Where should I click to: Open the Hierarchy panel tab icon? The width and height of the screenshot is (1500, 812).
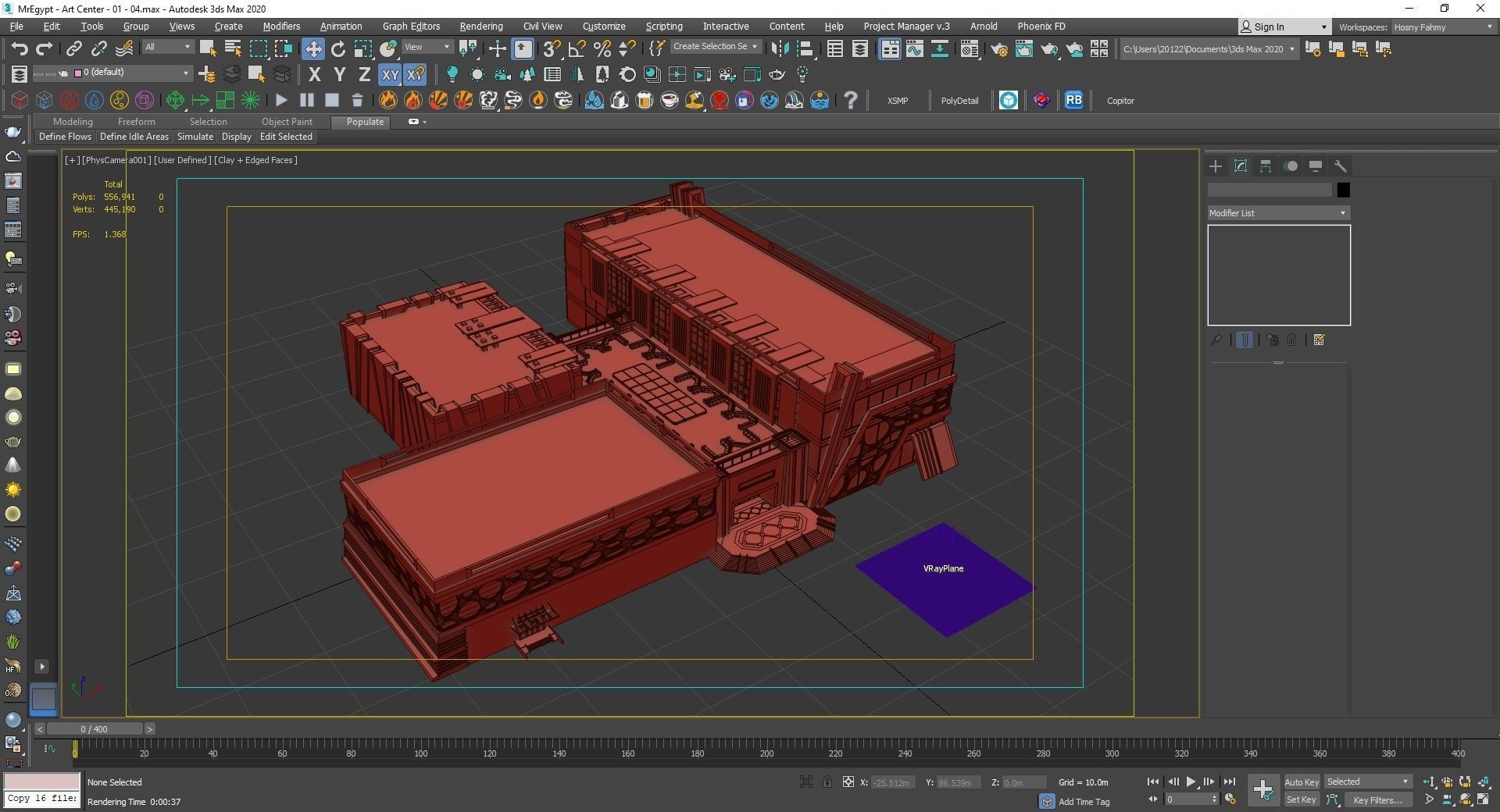point(1266,166)
